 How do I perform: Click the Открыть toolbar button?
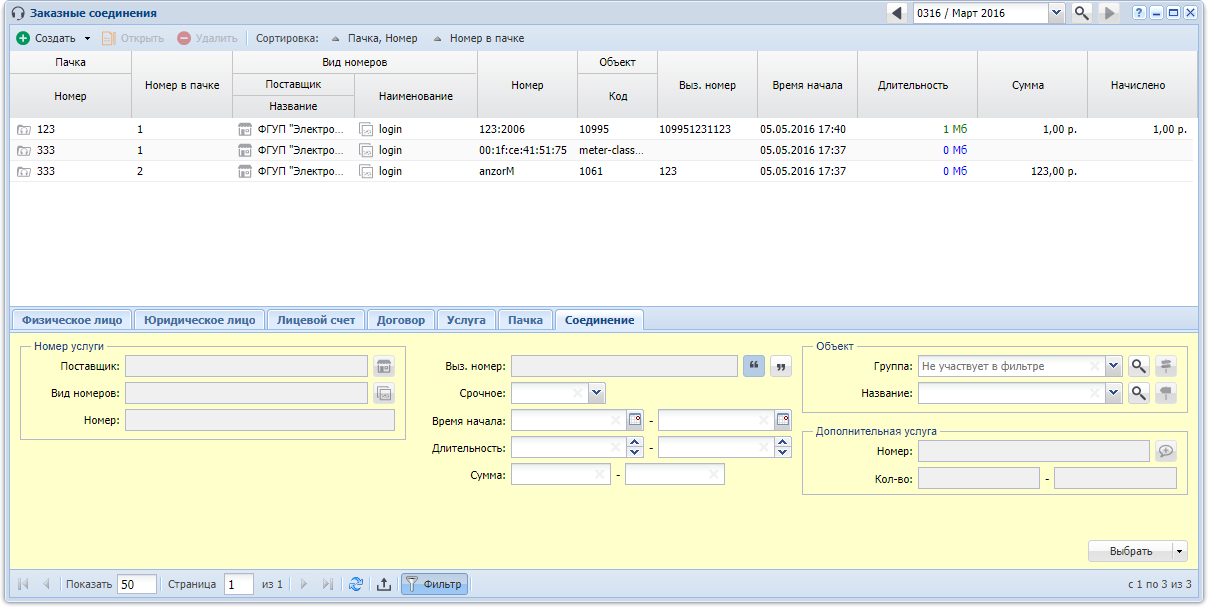(133, 39)
